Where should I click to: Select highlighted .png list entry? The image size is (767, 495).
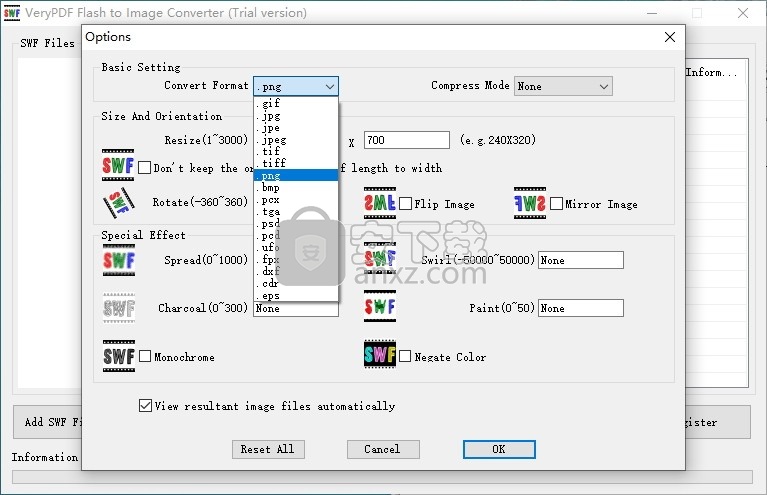(x=296, y=175)
